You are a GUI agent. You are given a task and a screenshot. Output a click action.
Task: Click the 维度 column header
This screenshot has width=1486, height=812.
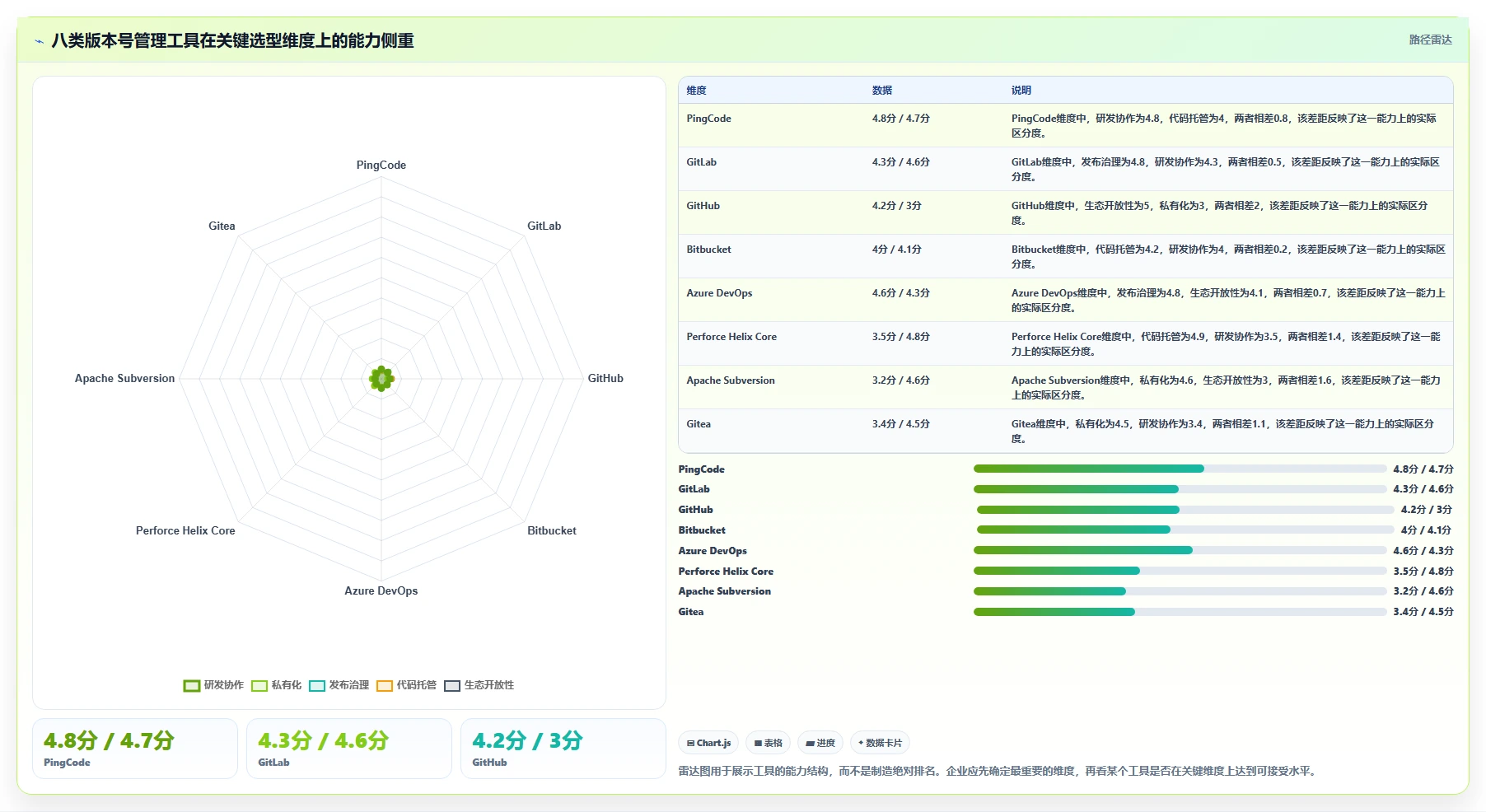697,91
